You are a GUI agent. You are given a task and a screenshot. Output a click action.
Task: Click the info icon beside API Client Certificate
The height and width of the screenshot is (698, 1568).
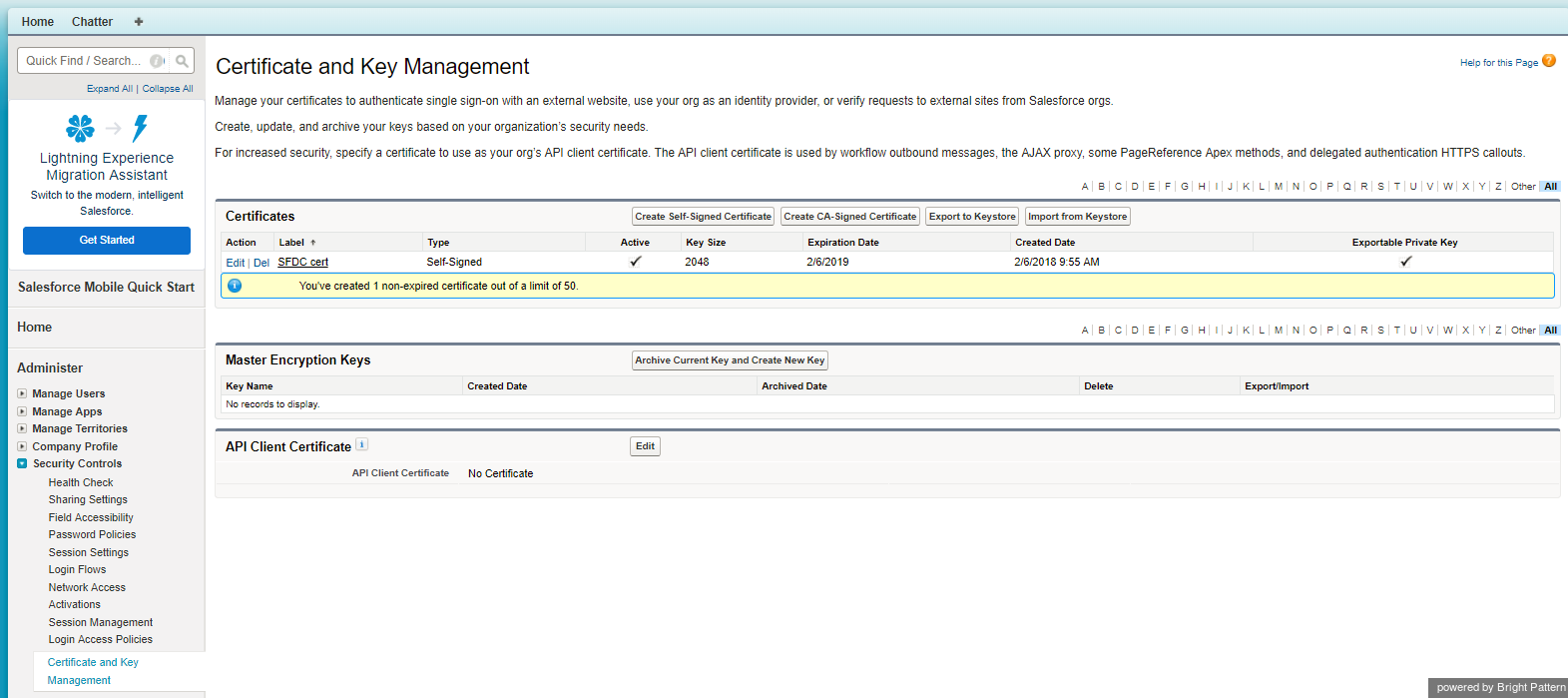click(362, 444)
